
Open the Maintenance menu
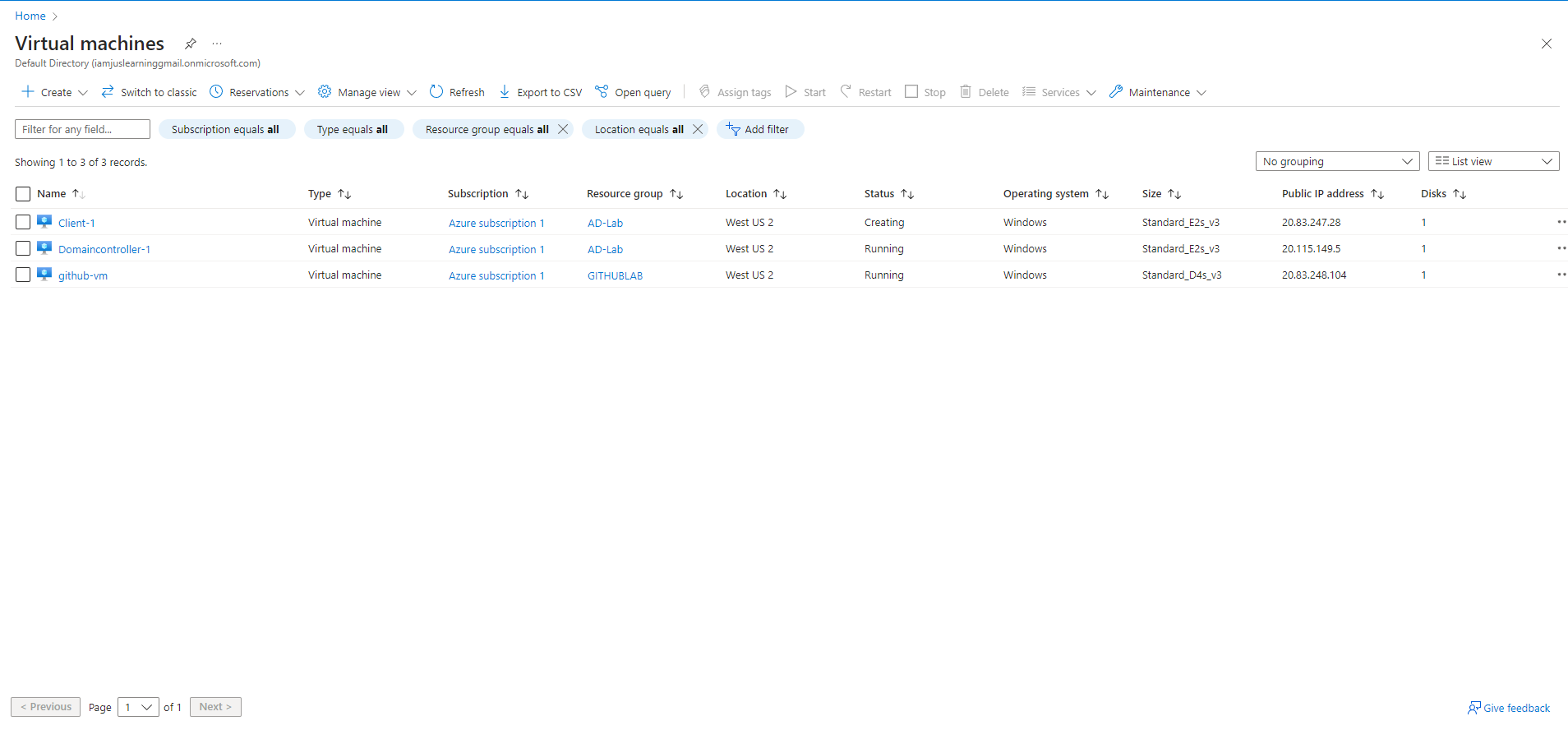pyautogui.click(x=1157, y=92)
